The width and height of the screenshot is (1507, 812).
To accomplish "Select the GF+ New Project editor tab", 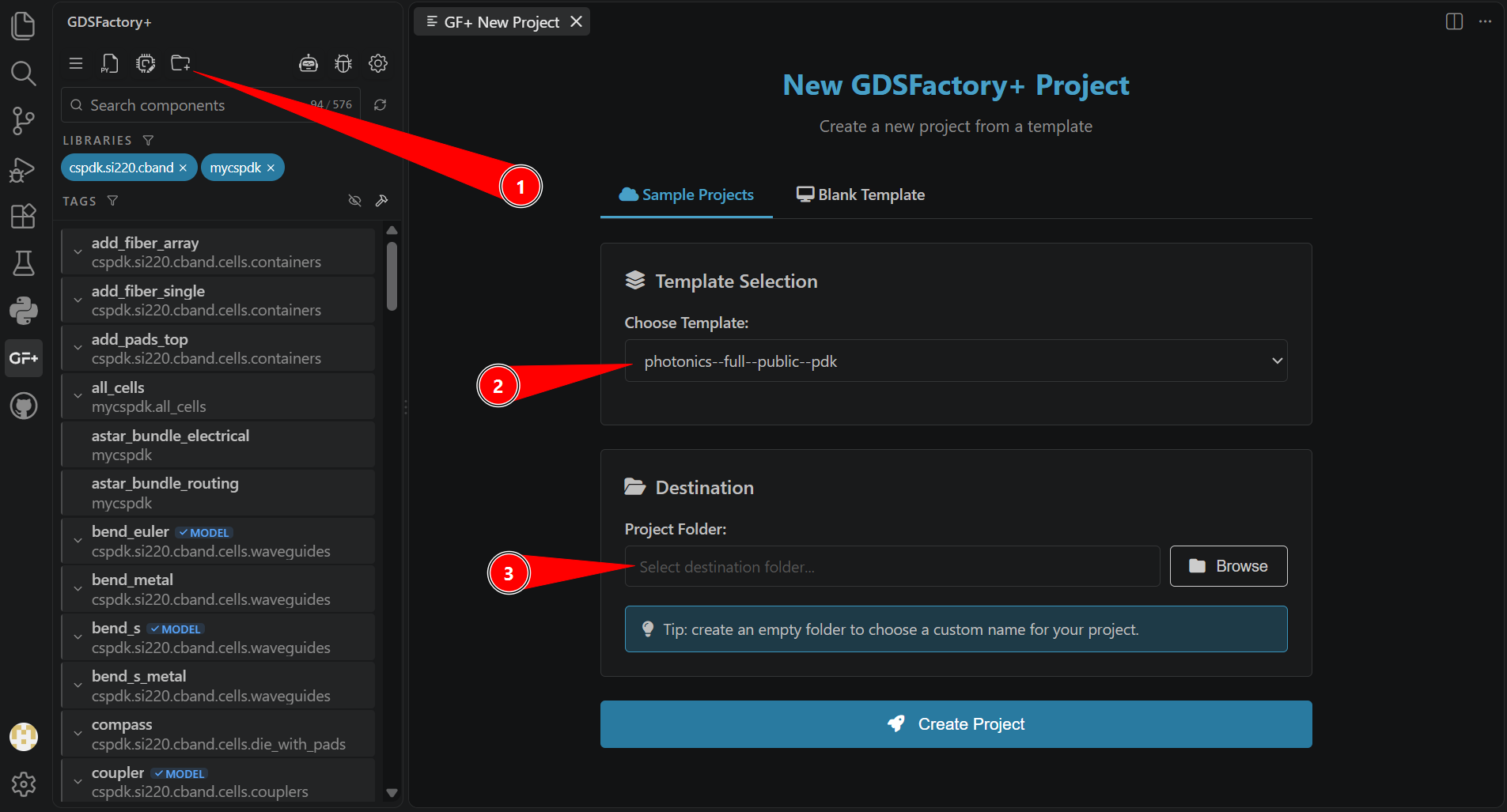I will coord(502,21).
